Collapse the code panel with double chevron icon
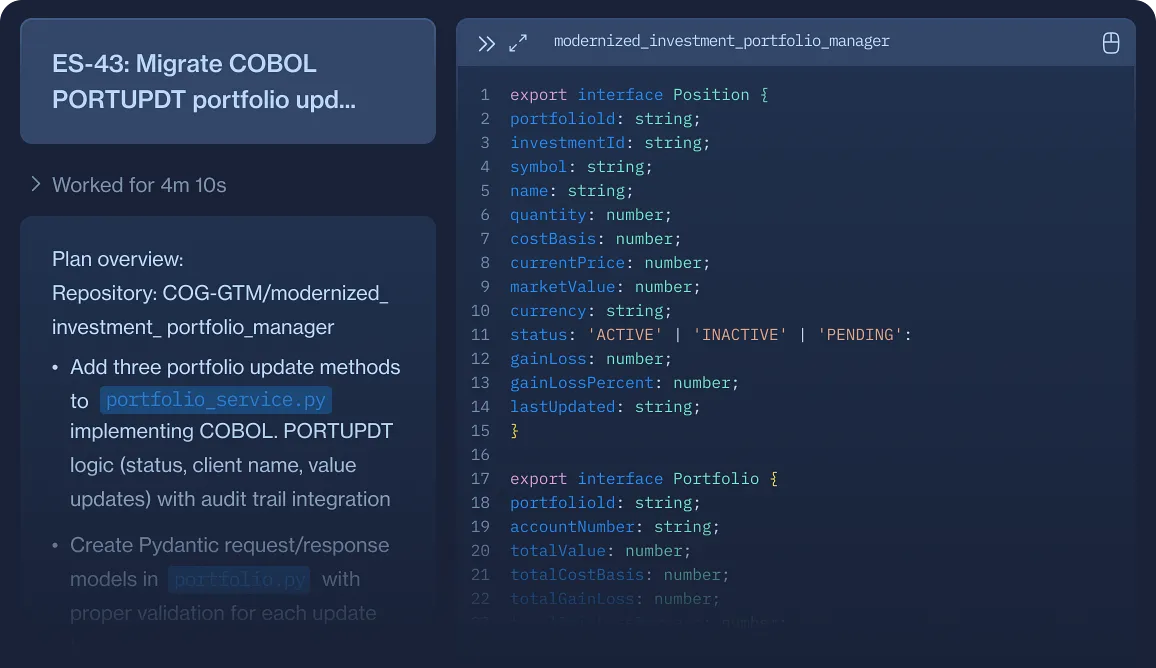 (x=486, y=44)
